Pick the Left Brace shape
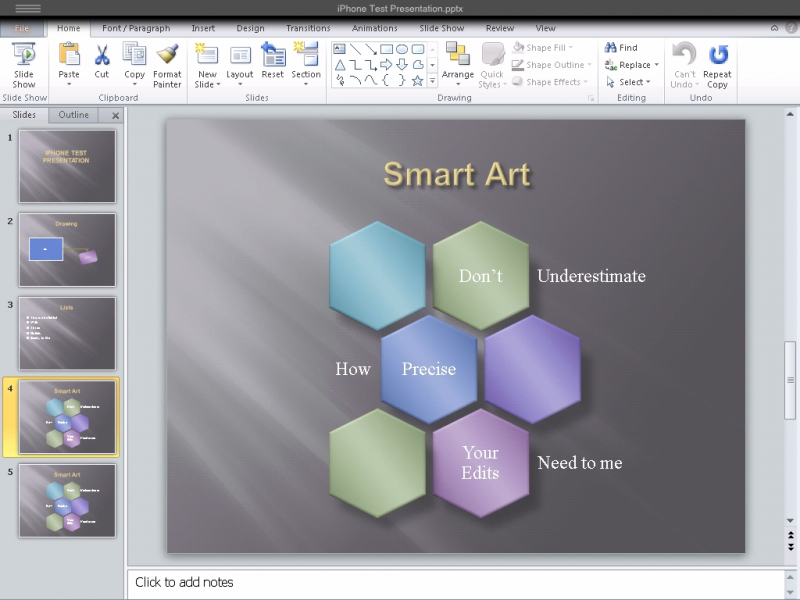The height and width of the screenshot is (600, 800). (x=386, y=81)
